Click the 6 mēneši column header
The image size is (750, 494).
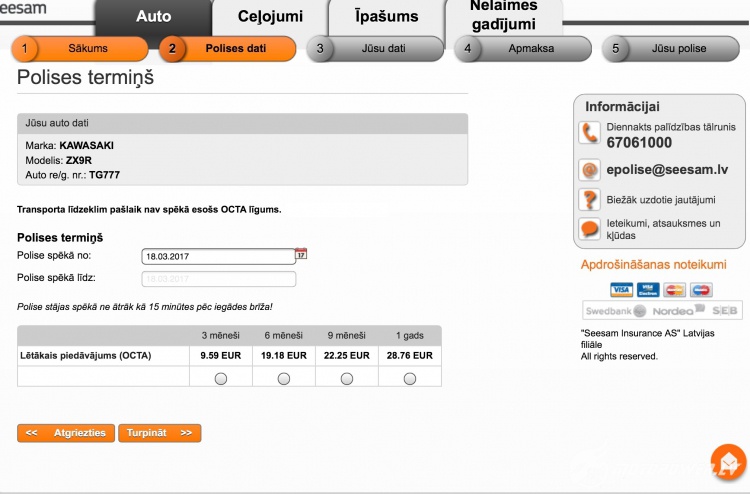(284, 336)
